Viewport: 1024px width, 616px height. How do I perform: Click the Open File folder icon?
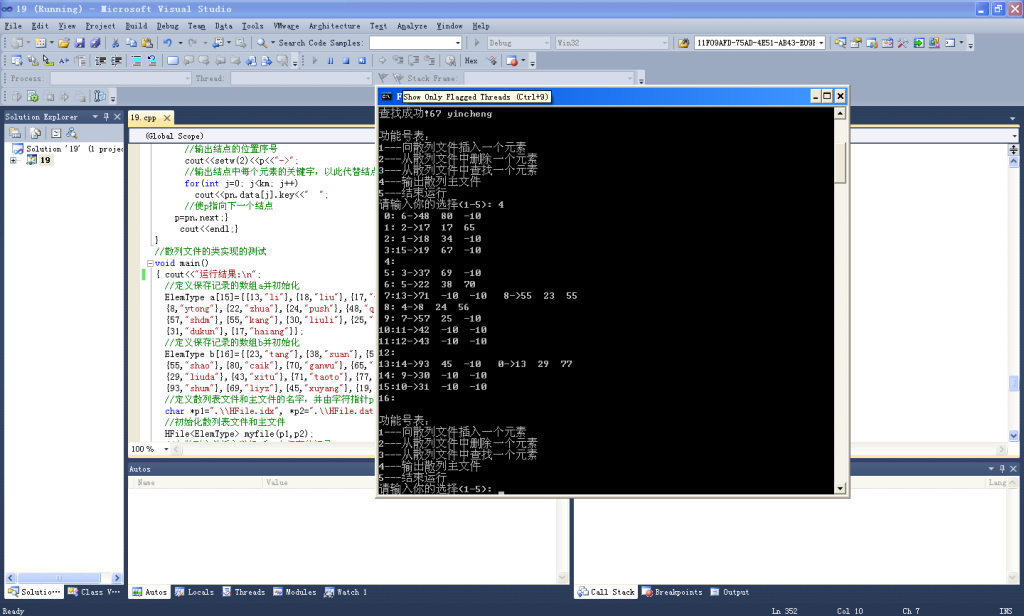pos(64,43)
